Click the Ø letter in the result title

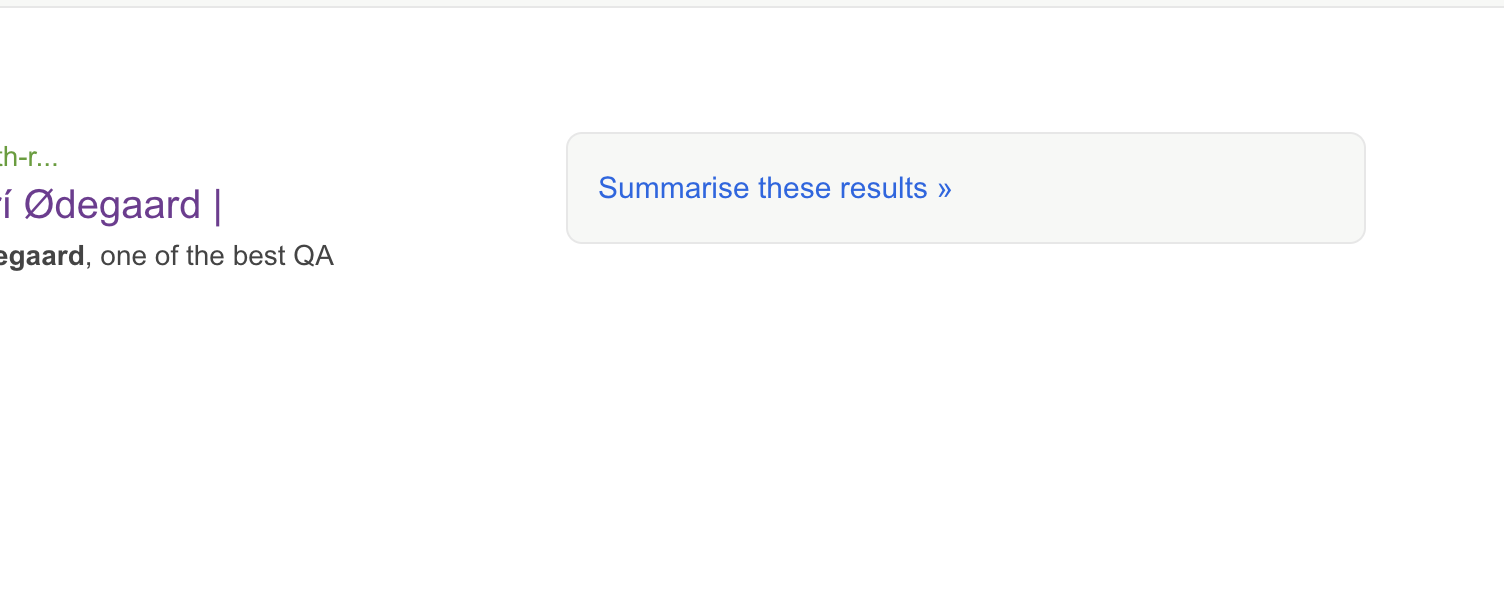pos(38,205)
